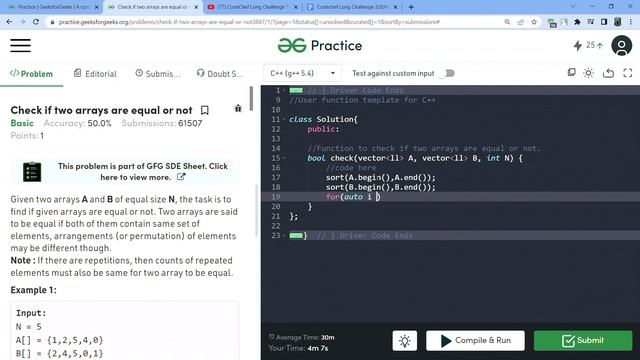Collapse the check function fold at line 15

[284, 158]
